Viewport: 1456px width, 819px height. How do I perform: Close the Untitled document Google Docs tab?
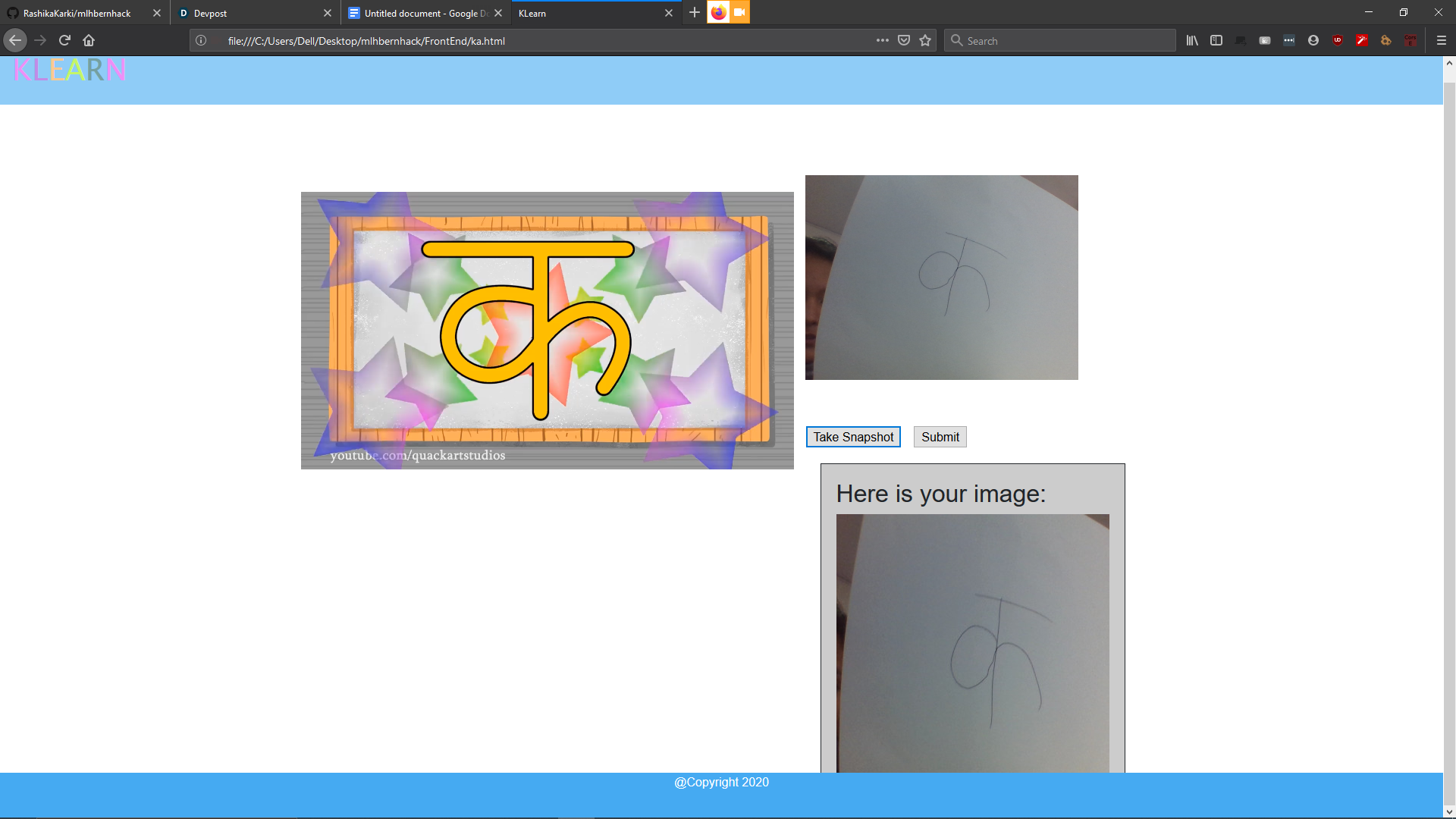pos(498,13)
